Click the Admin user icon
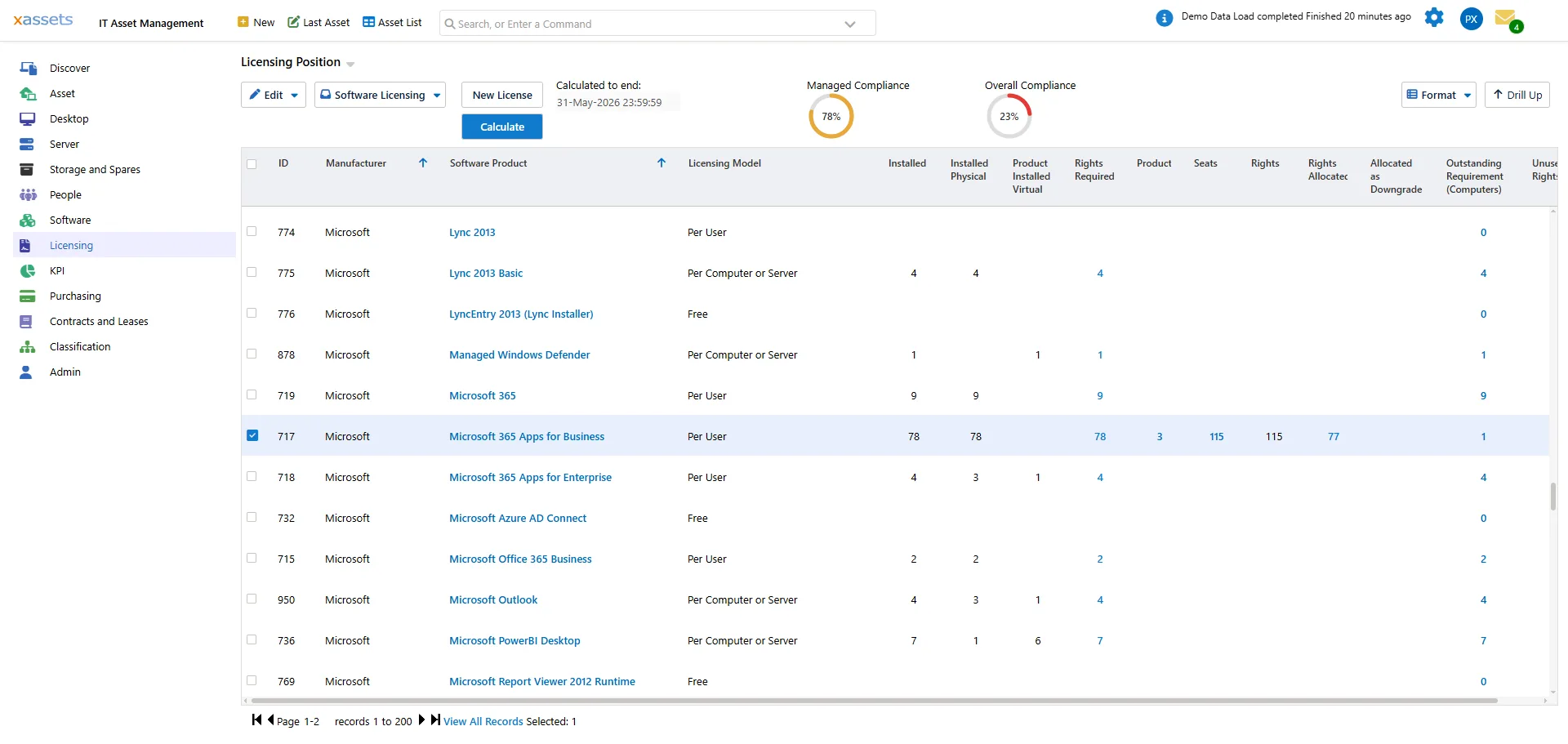 26,372
